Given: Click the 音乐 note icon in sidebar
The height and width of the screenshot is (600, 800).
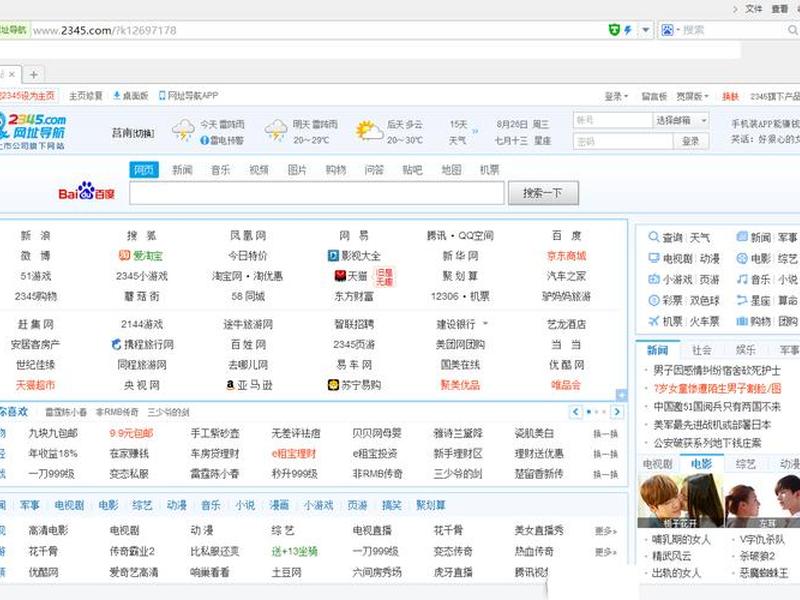Looking at the screenshot, I should [x=742, y=279].
